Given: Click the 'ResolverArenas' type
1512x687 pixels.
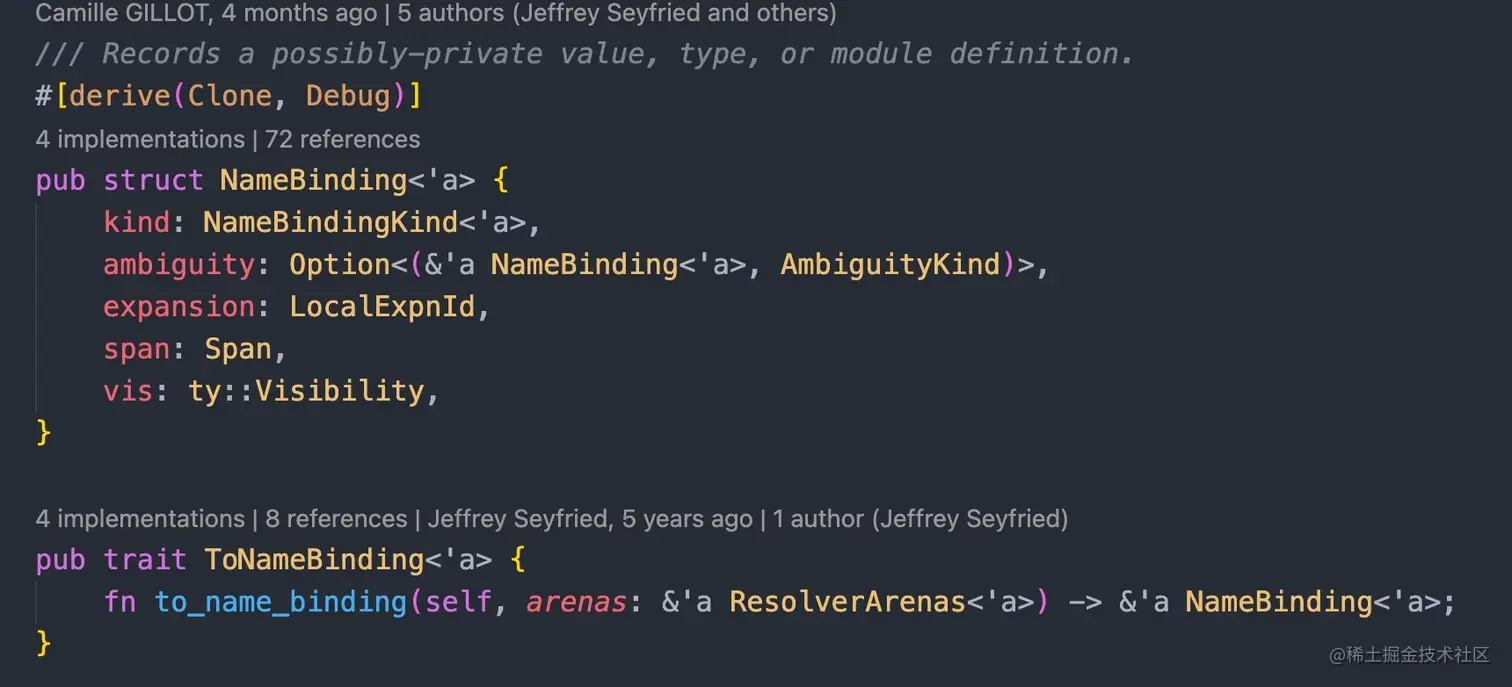Looking at the screenshot, I should click(847, 601).
